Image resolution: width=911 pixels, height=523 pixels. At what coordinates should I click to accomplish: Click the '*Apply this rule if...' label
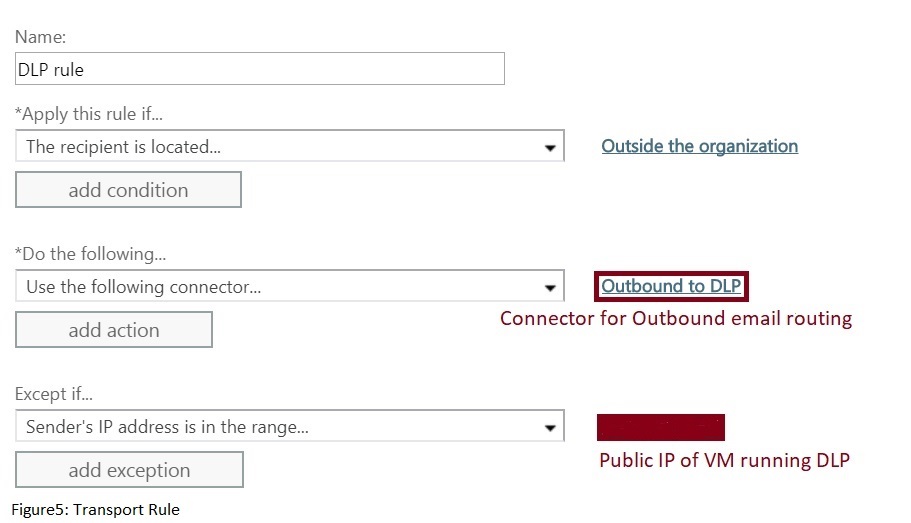point(89,114)
